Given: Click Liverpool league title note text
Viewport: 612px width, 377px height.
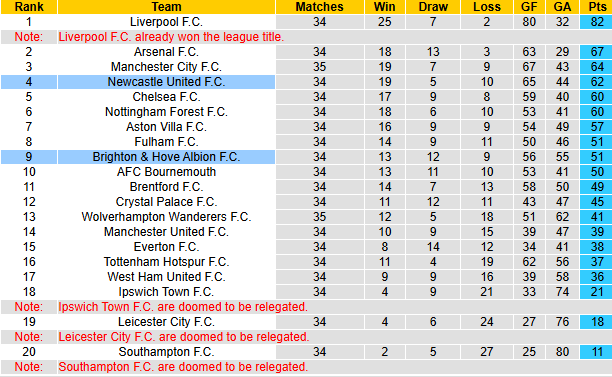Looking at the screenshot, I should (x=171, y=37).
